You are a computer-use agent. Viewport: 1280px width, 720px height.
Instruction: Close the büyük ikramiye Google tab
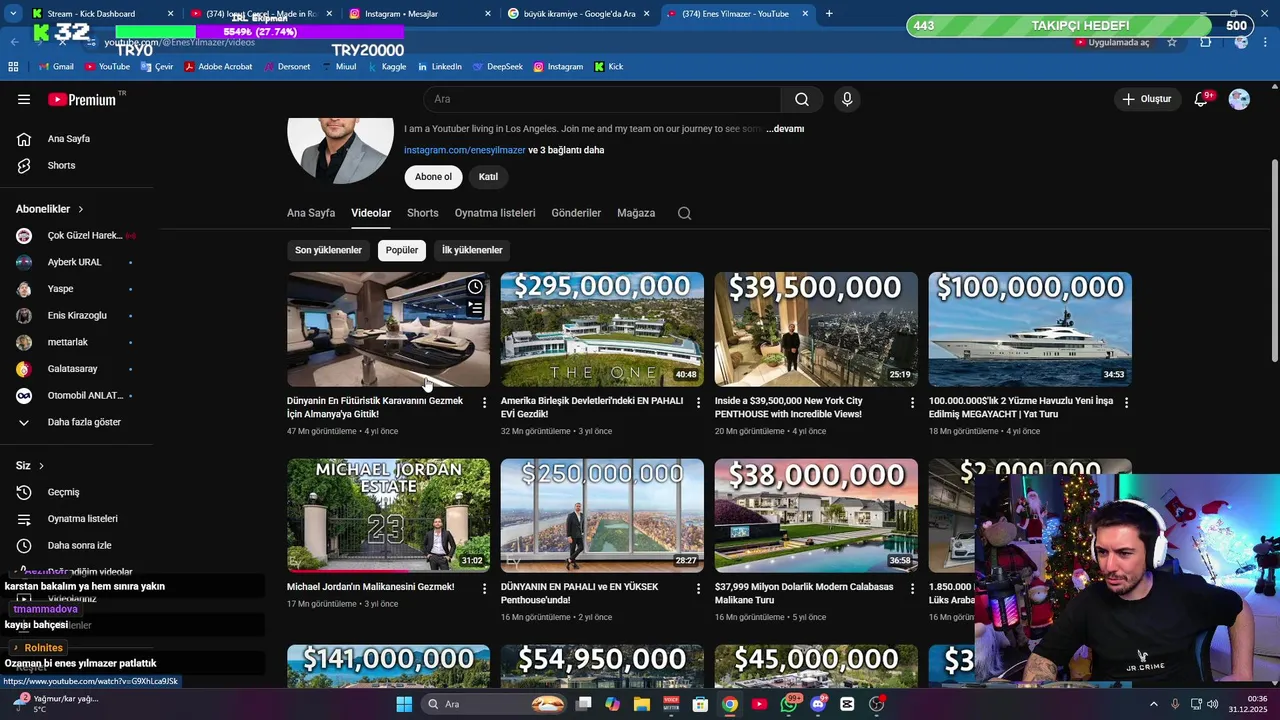[x=646, y=14]
